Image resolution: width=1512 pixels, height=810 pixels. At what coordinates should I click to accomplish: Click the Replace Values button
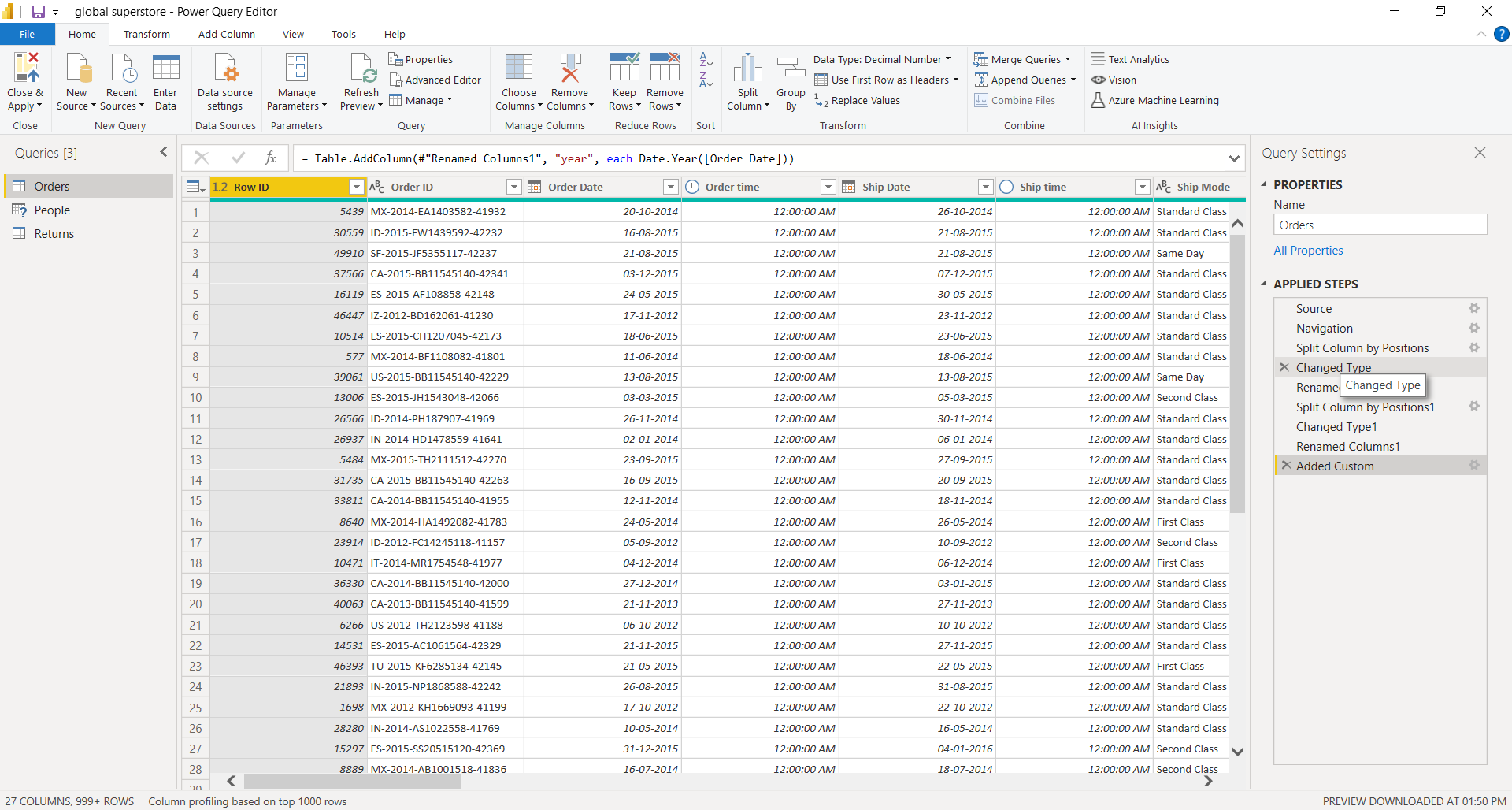(x=857, y=100)
